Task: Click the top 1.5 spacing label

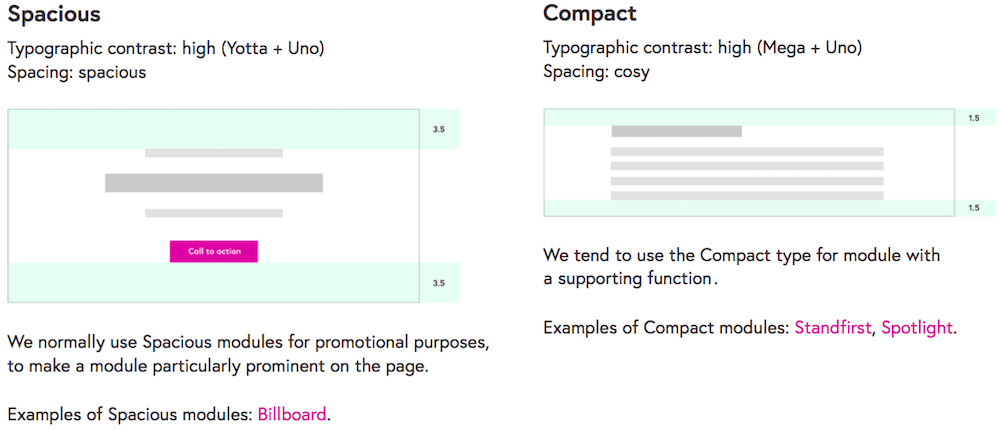Action: tap(974, 118)
